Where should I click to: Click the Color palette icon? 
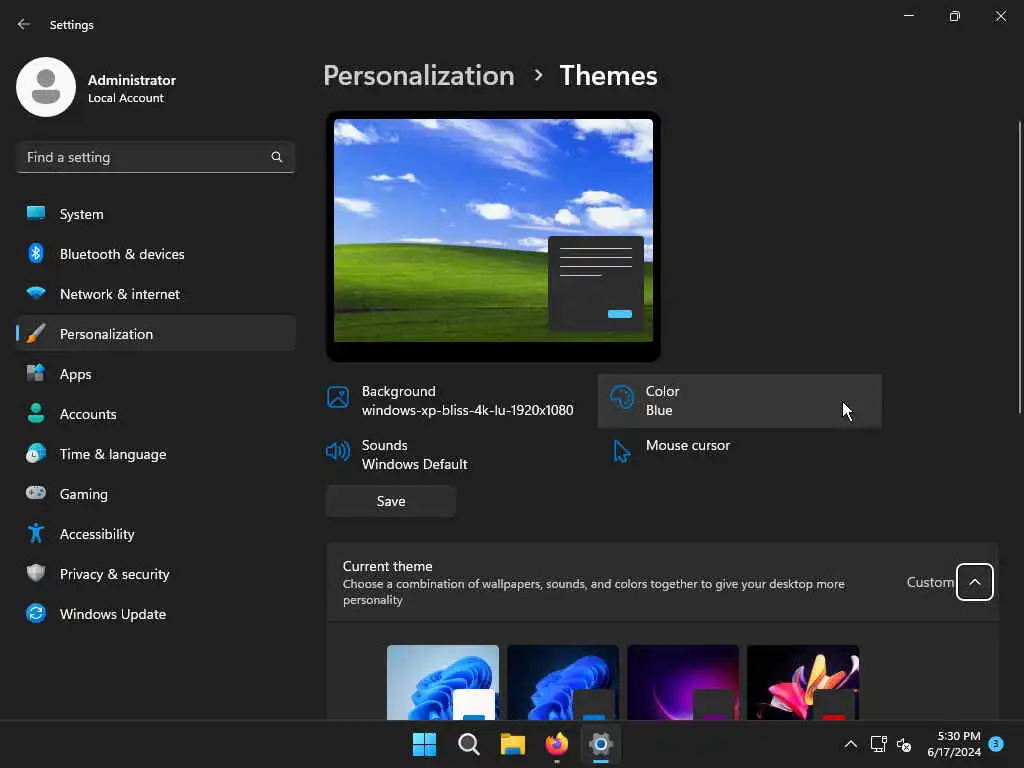622,397
